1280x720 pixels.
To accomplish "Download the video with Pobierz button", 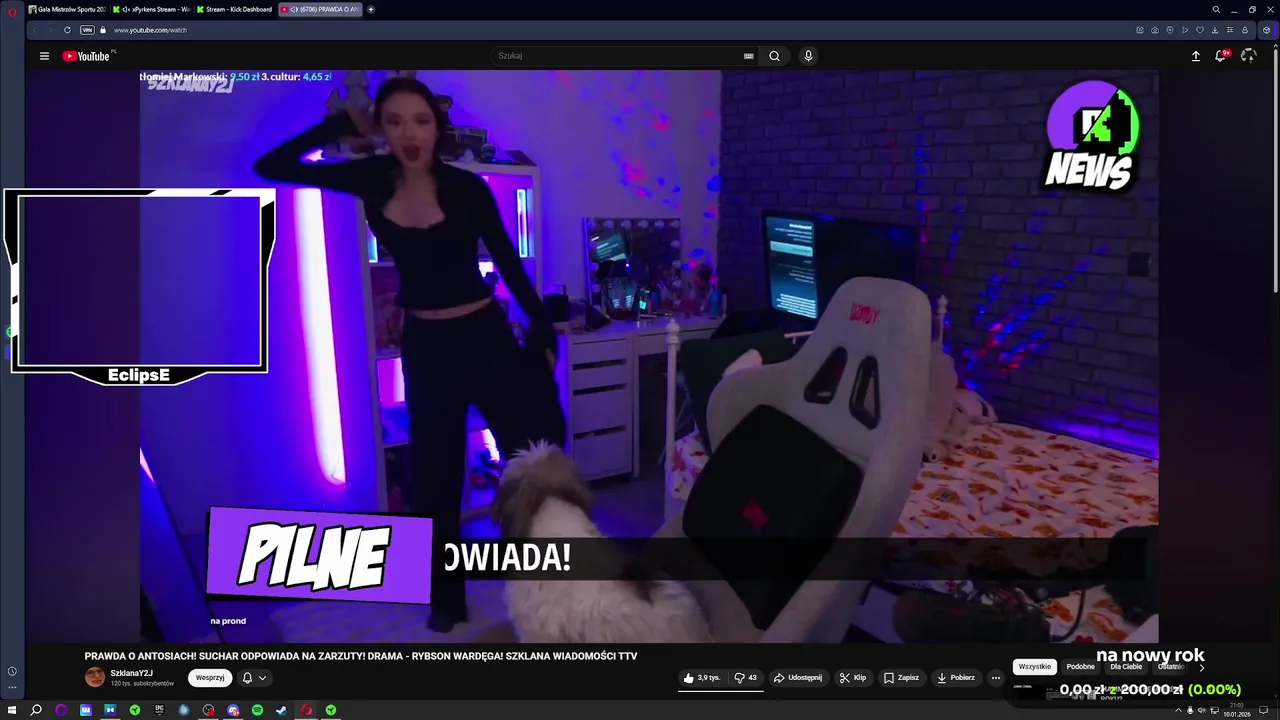I will coord(956,677).
